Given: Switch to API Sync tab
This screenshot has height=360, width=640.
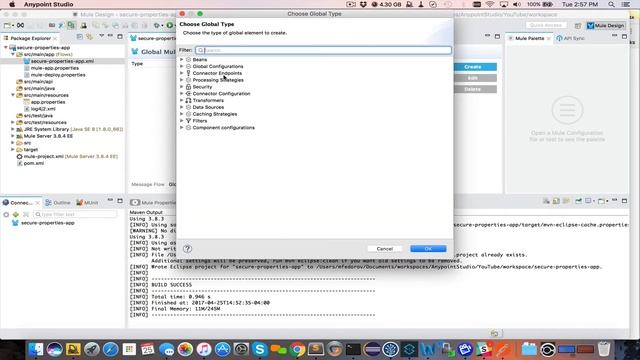Looking at the screenshot, I should 570,38.
